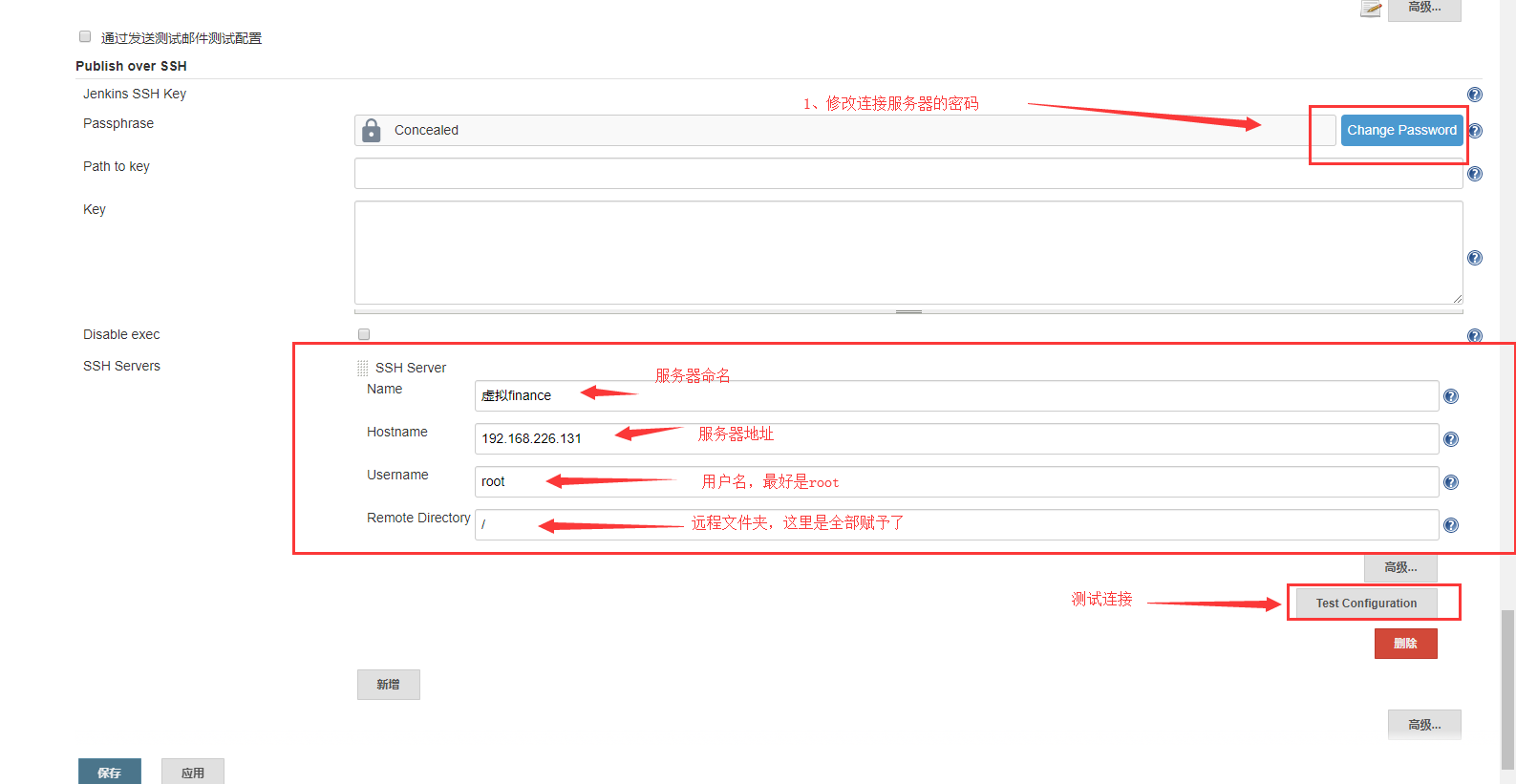The width and height of the screenshot is (1516, 784).
Task: Click help icon for SSH Server Name
Action: (1450, 396)
